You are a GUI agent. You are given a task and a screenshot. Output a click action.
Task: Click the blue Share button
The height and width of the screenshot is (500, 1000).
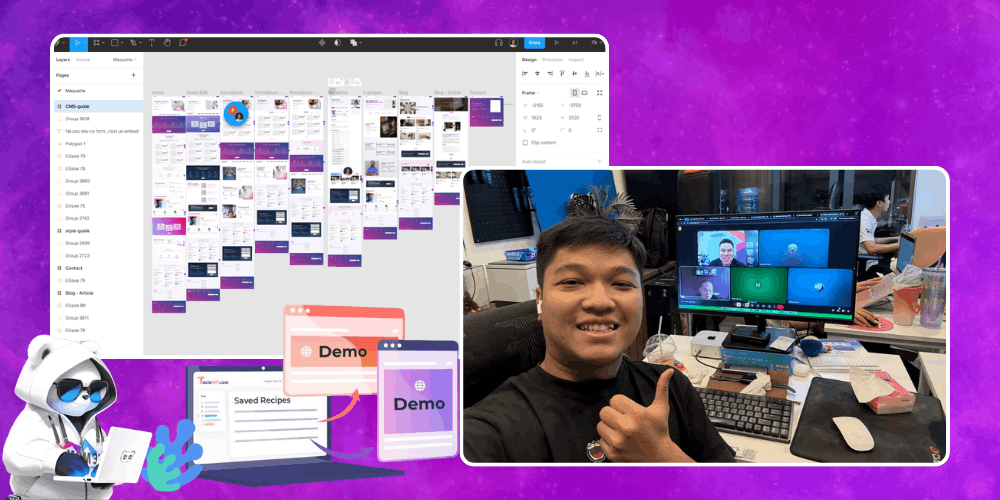(534, 43)
